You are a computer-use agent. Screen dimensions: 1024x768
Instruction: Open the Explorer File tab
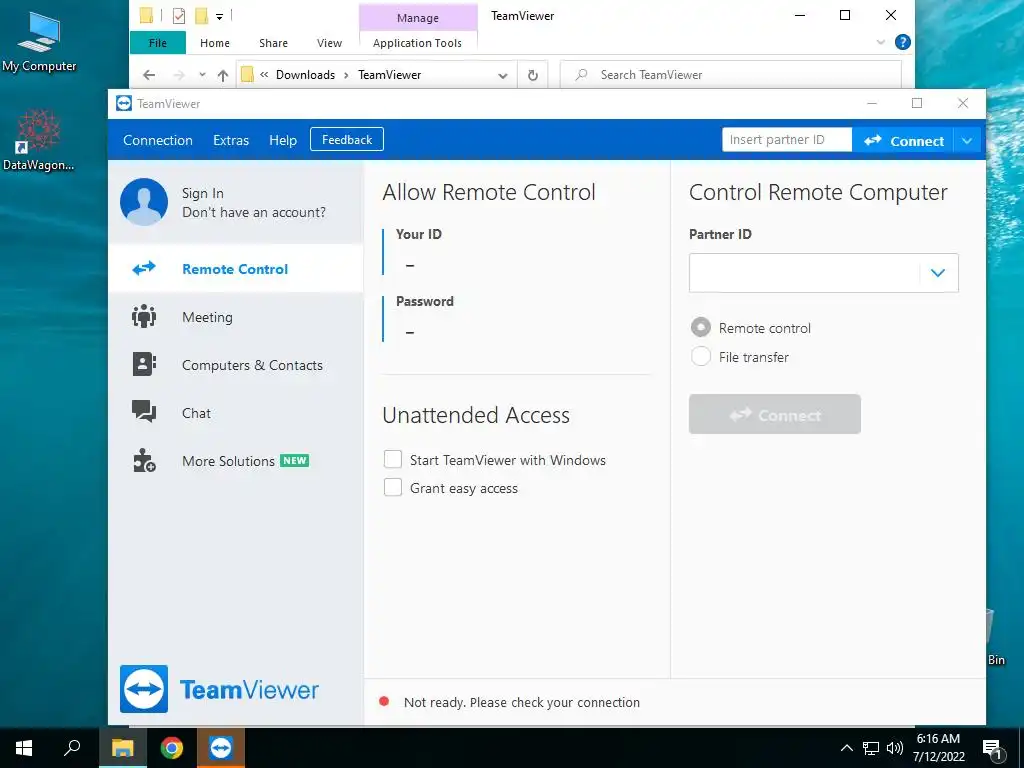(x=157, y=42)
